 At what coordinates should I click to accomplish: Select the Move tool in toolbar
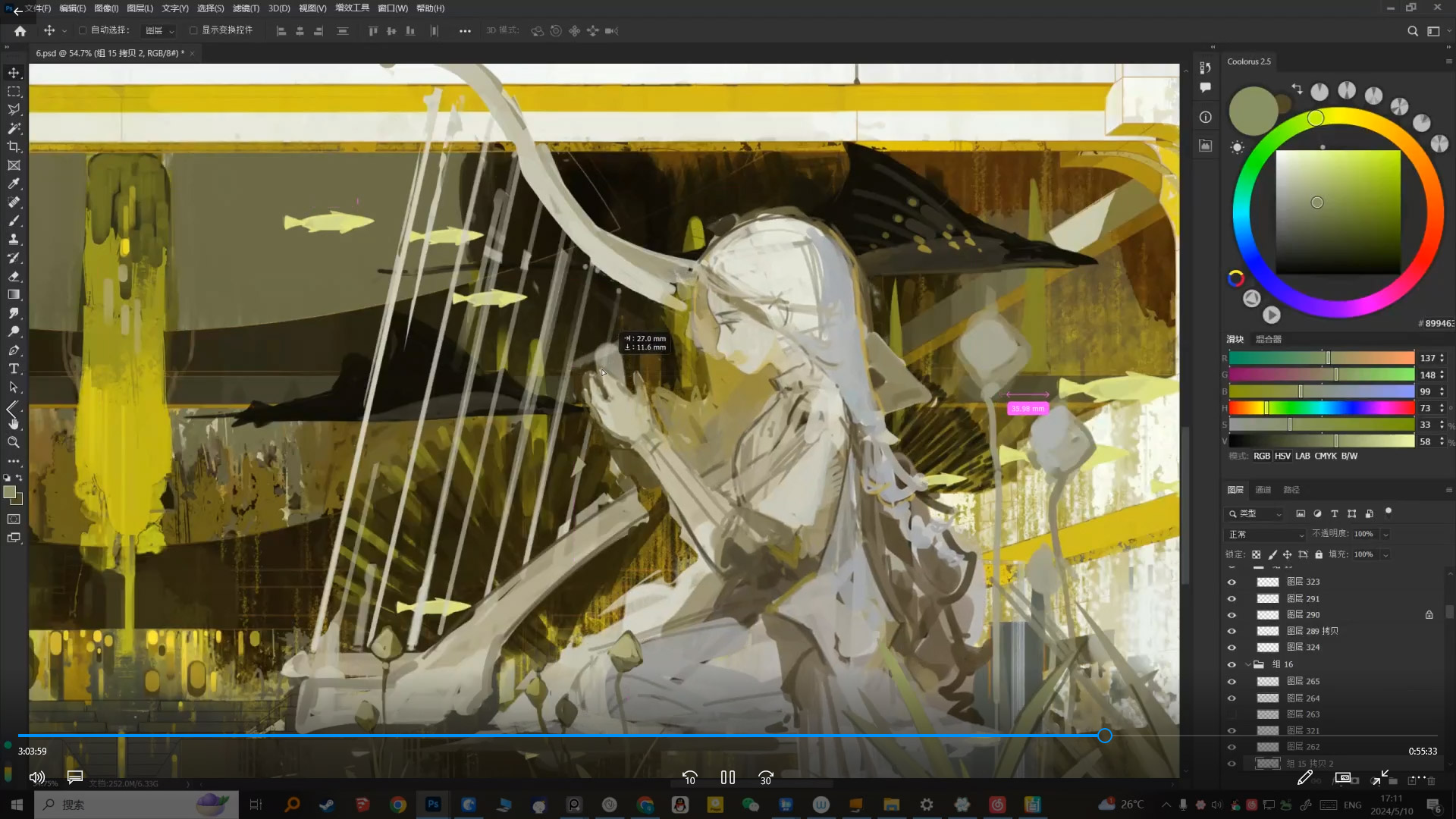[x=14, y=73]
